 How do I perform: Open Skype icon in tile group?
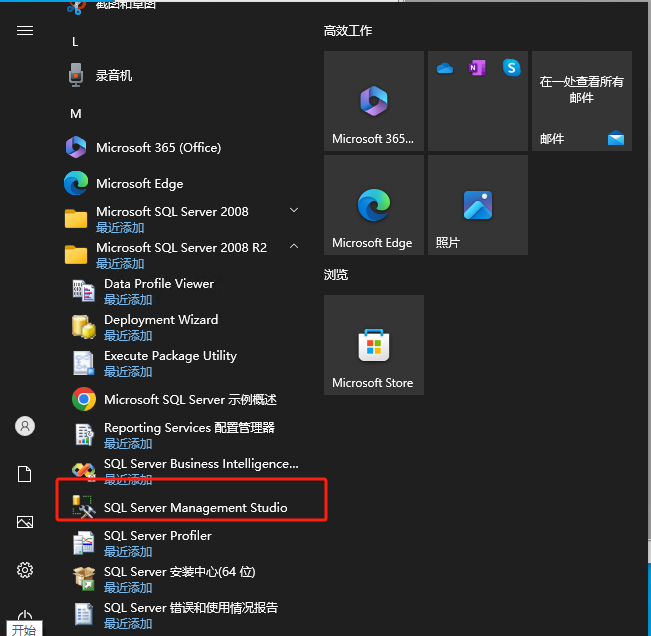point(512,68)
